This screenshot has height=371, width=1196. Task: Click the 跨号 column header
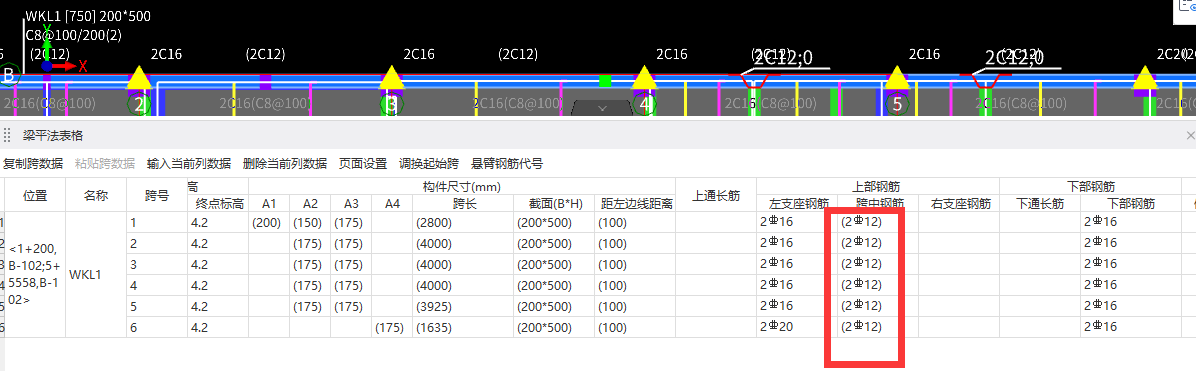pos(156,195)
